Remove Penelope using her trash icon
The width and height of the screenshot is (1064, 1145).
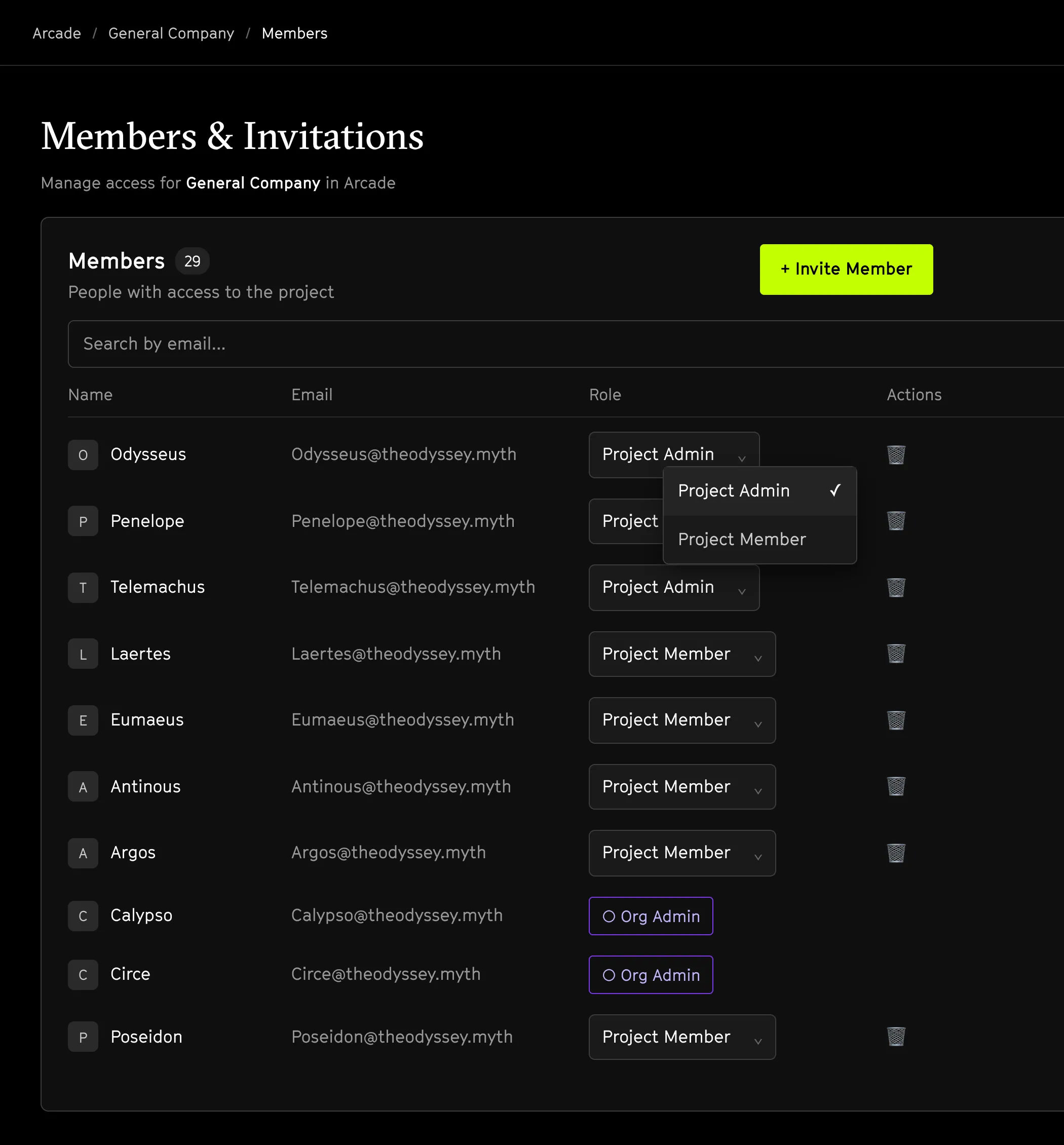[x=896, y=521]
